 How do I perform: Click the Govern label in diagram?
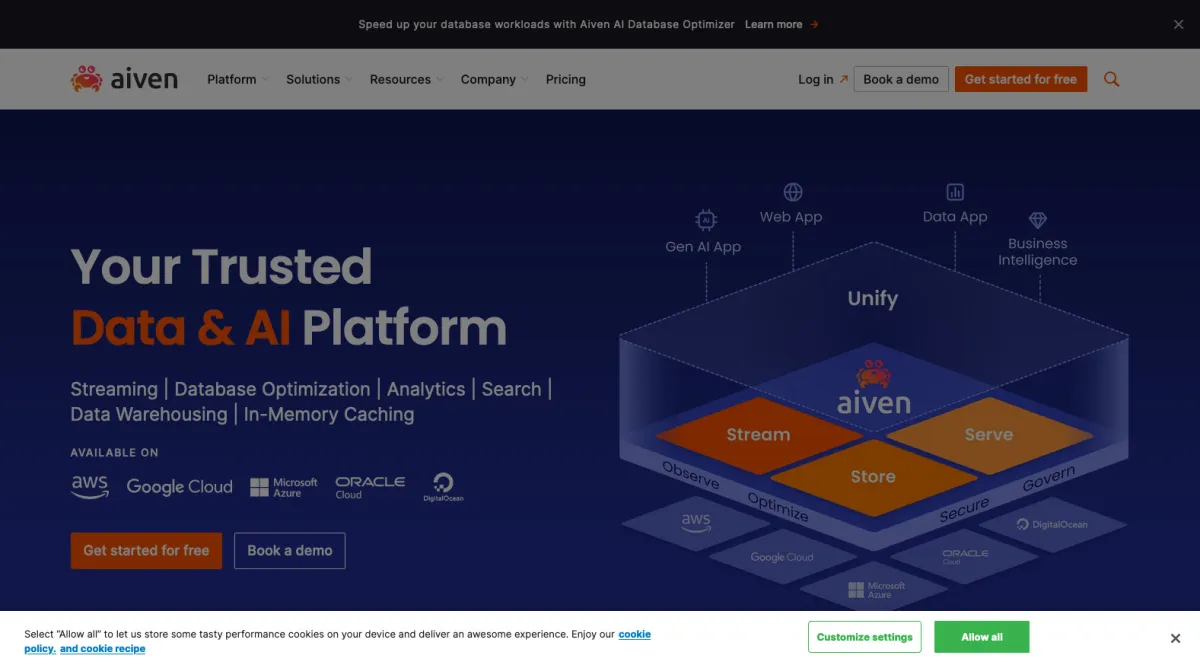coord(1049,478)
